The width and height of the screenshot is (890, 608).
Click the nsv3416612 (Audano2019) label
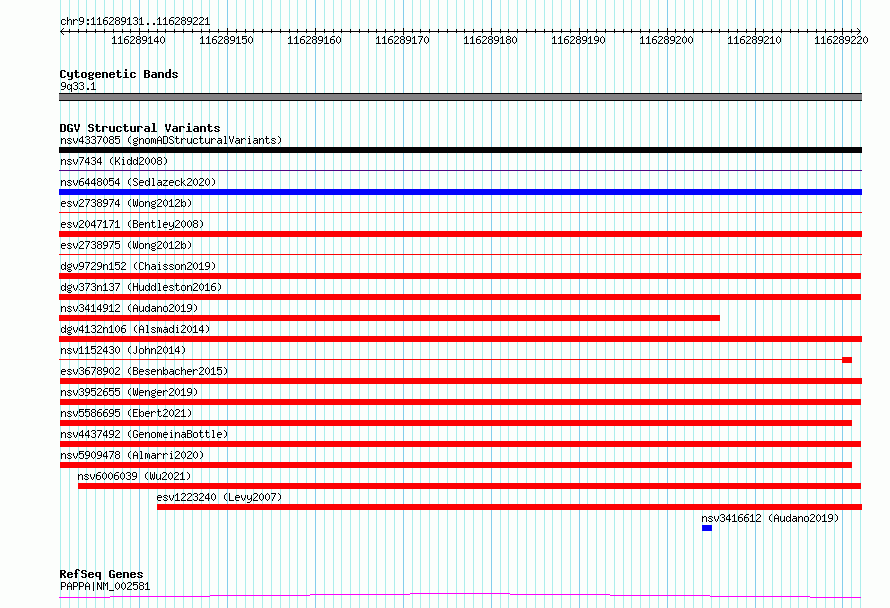(x=770, y=518)
